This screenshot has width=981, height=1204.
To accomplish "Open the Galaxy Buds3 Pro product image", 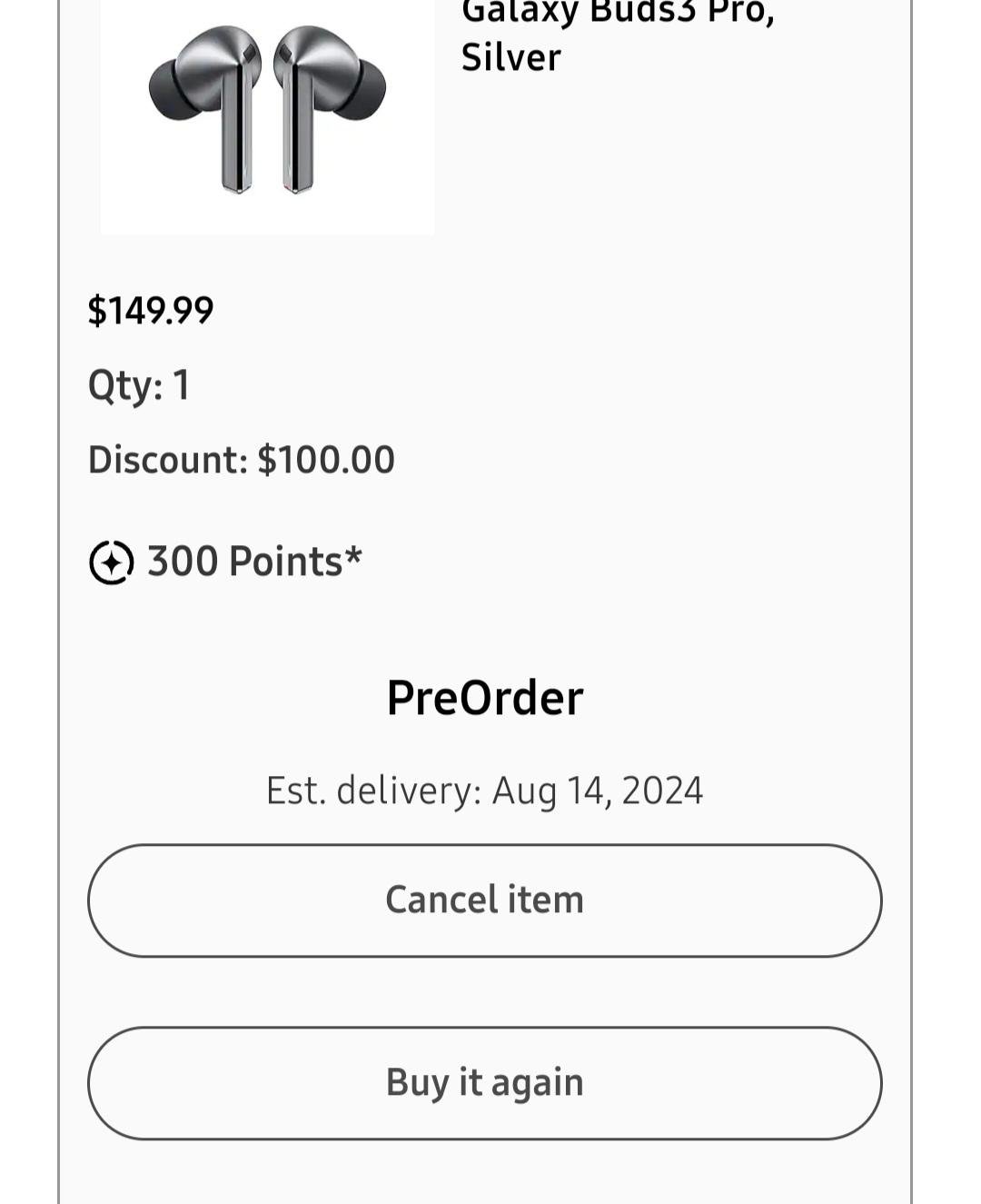I will tap(267, 114).
